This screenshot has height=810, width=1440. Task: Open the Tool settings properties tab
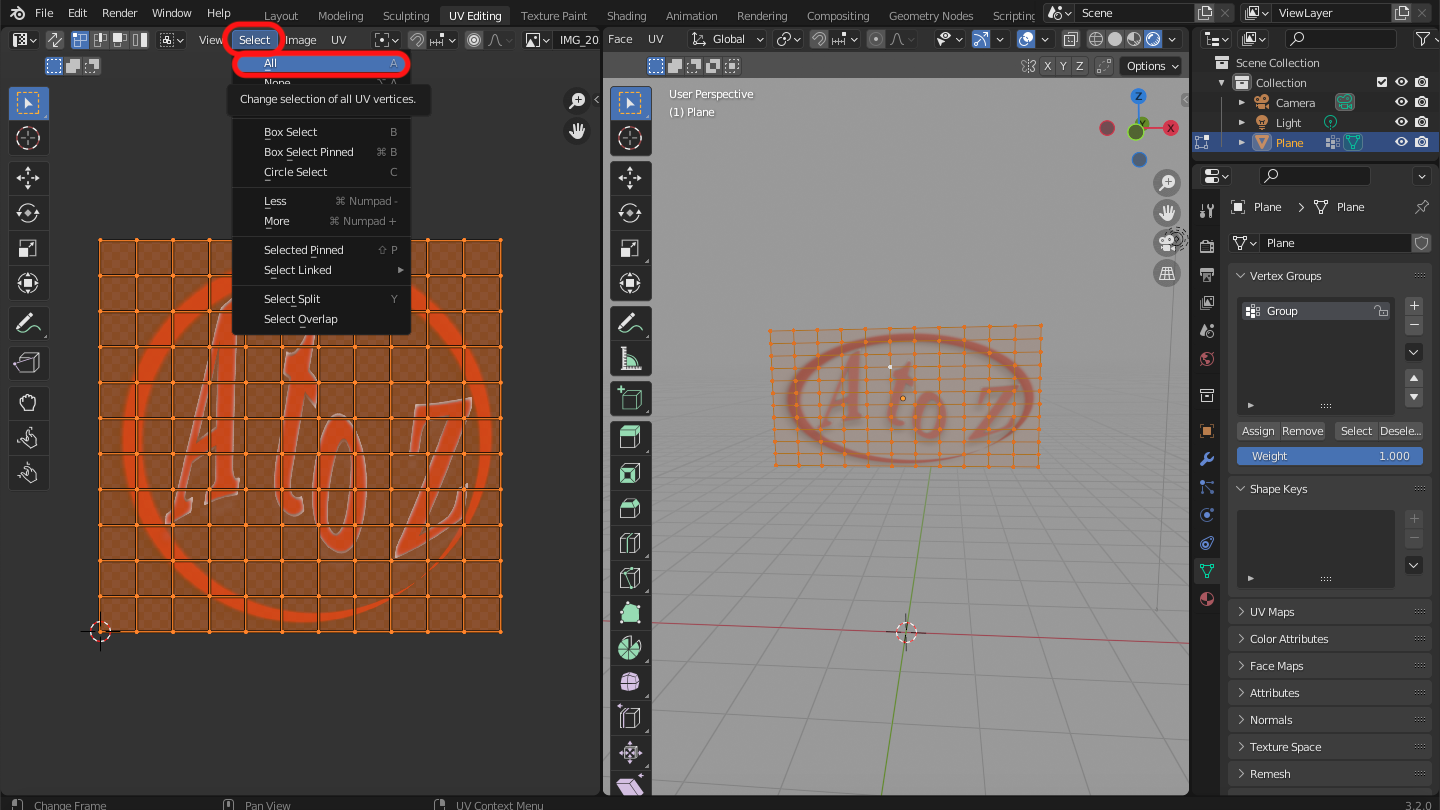tap(1207, 211)
